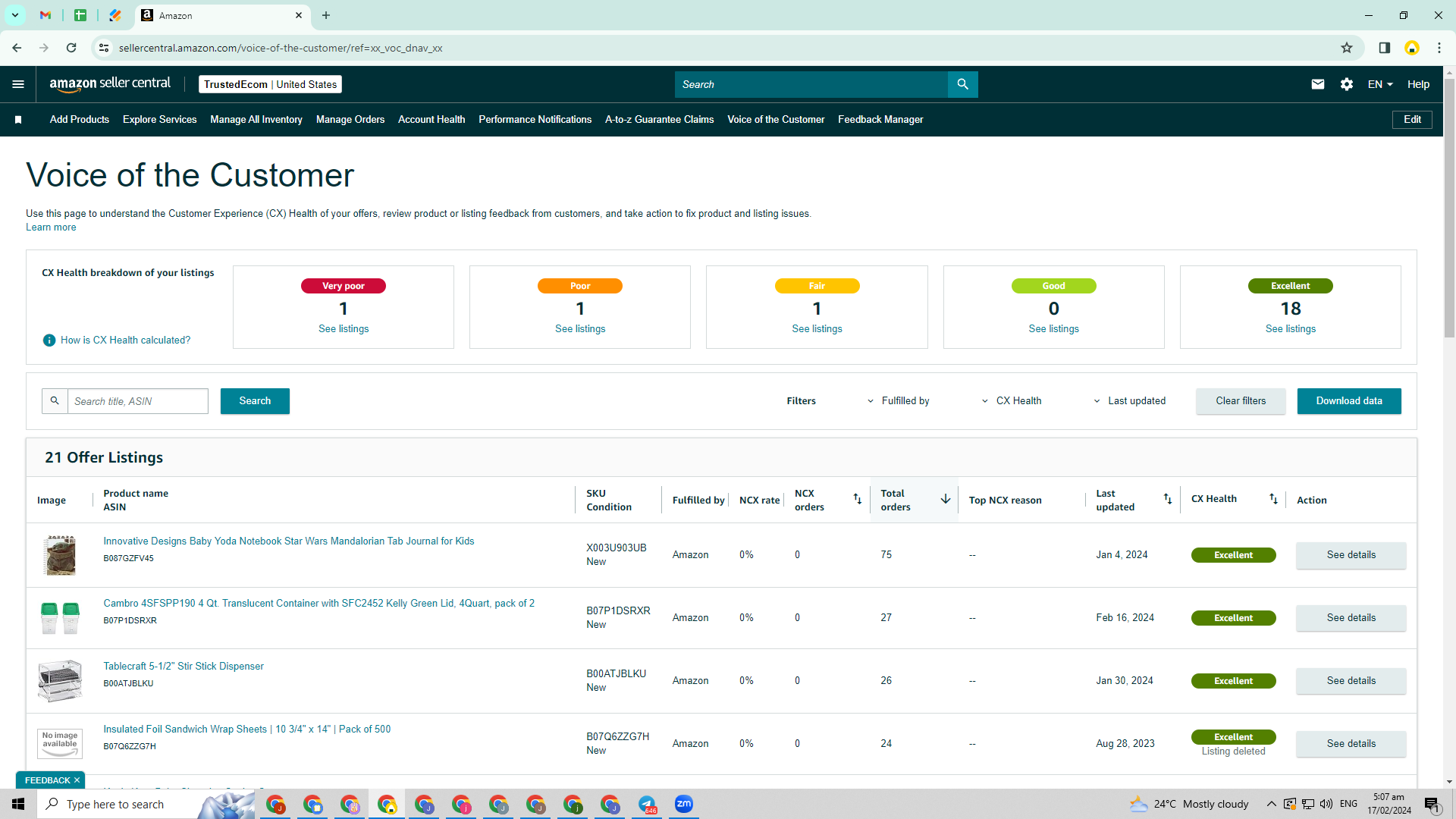Expand the Last updated filter dropdown
The image size is (1456, 819).
click(1129, 401)
